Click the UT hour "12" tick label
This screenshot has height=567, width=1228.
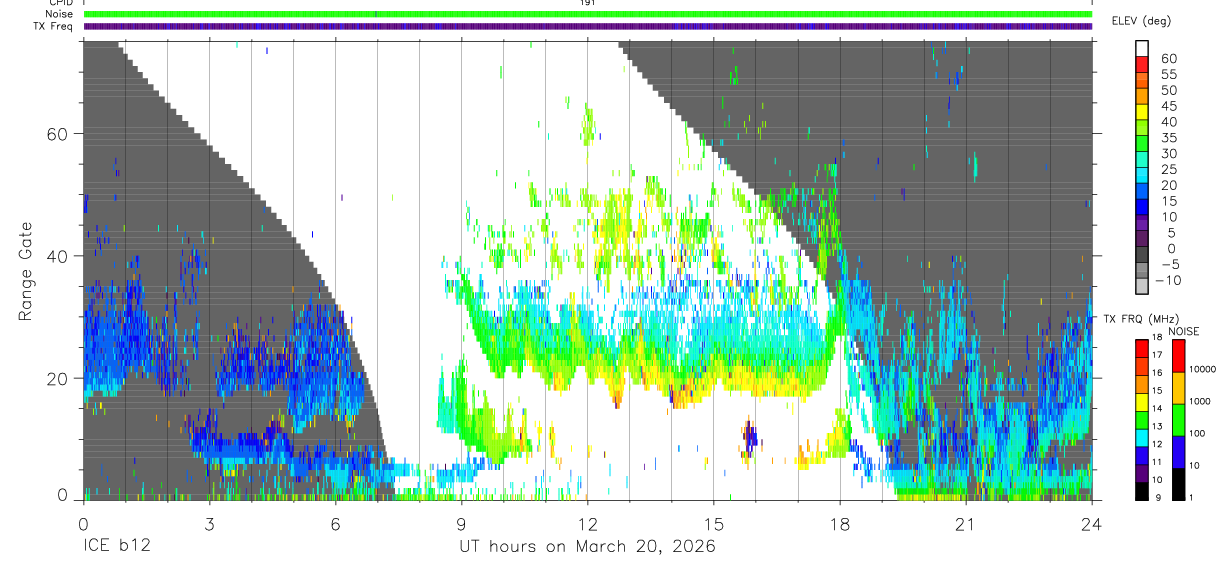(x=587, y=523)
